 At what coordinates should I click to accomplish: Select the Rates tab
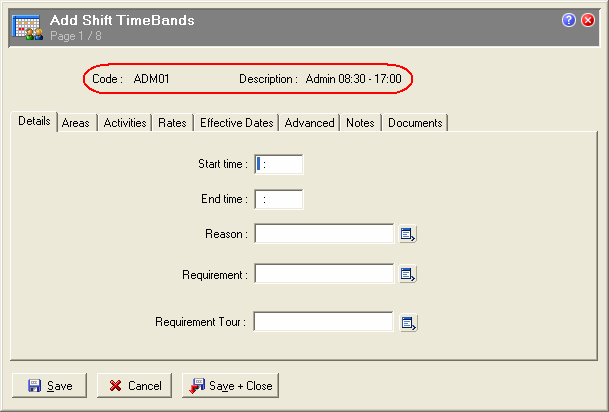click(x=172, y=123)
